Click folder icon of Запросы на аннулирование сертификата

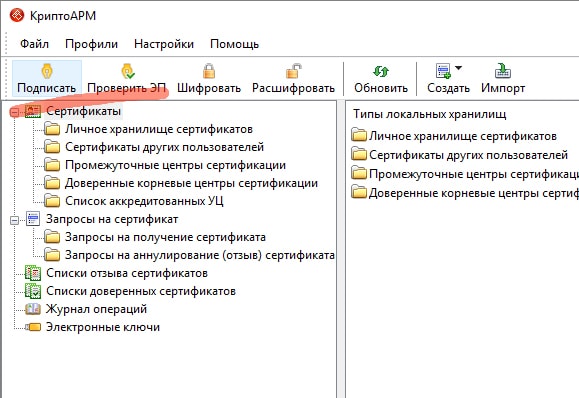pyautogui.click(x=52, y=255)
